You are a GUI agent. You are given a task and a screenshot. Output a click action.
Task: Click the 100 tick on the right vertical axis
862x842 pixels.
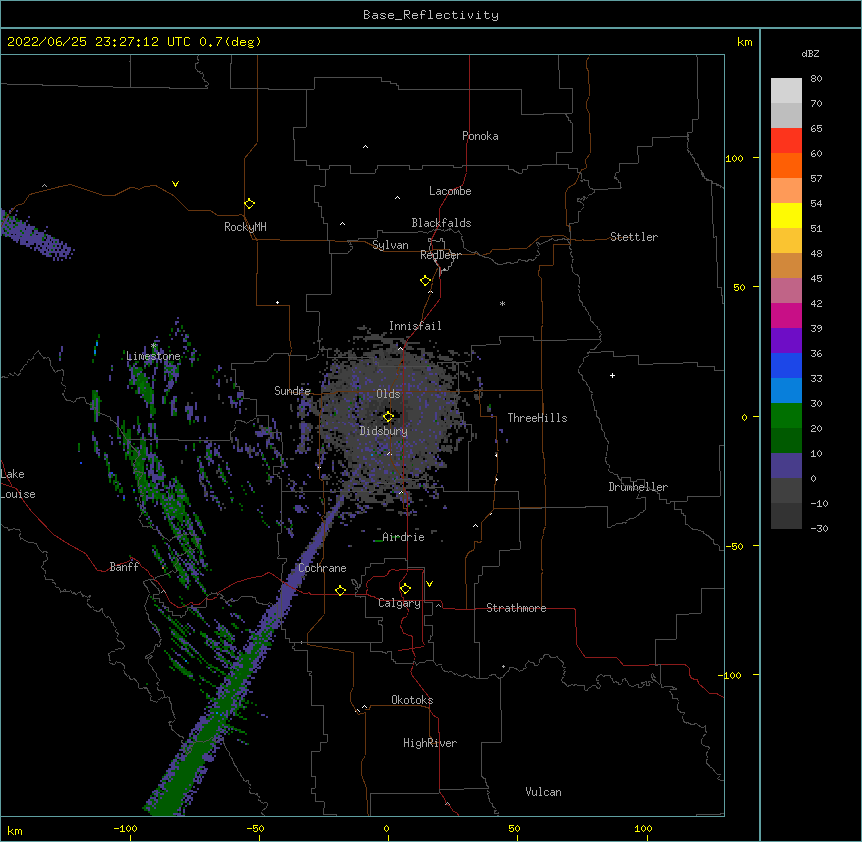[x=734, y=158]
